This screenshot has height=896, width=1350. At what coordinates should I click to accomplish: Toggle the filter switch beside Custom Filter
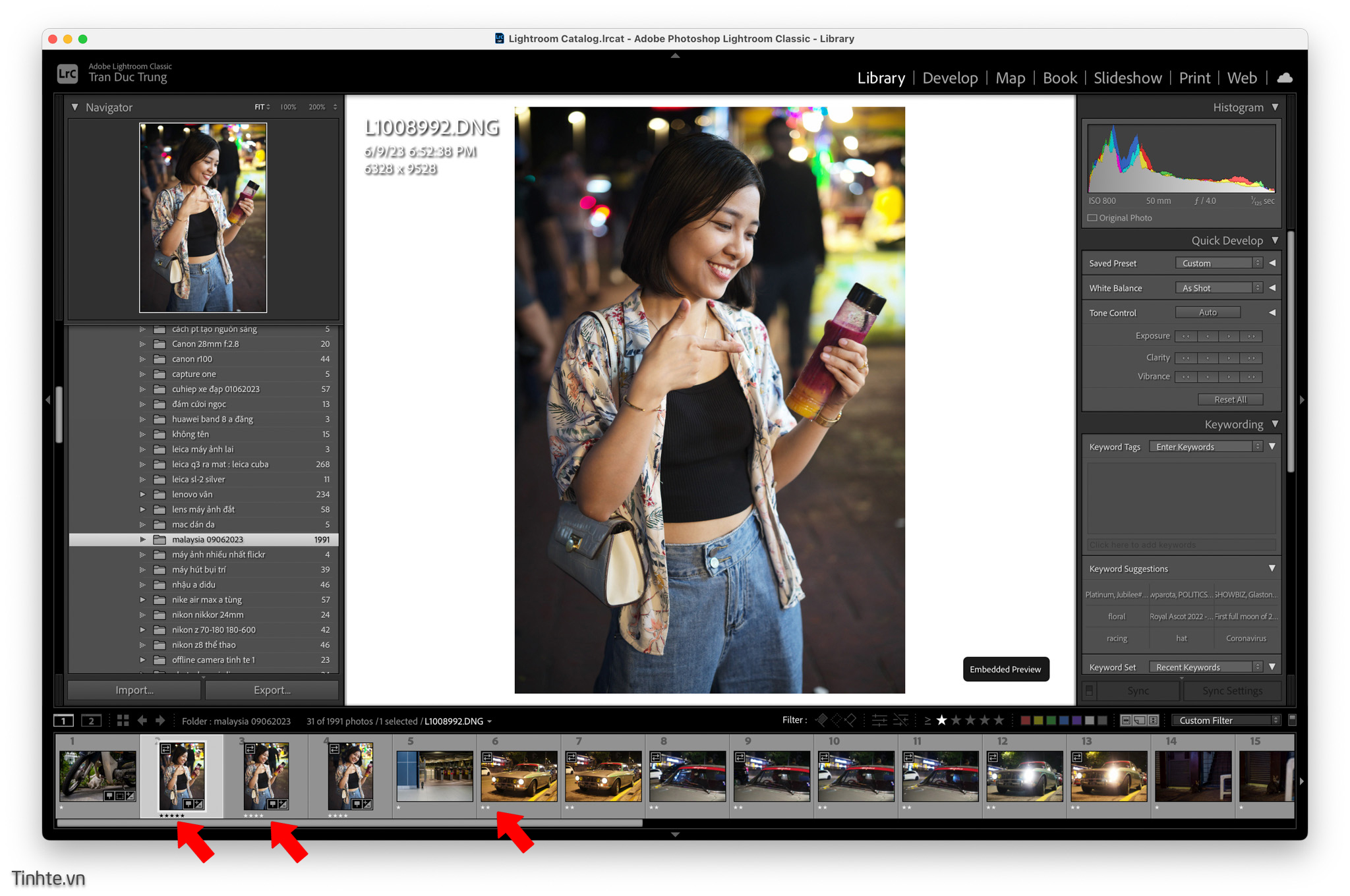pyautogui.click(x=1292, y=719)
